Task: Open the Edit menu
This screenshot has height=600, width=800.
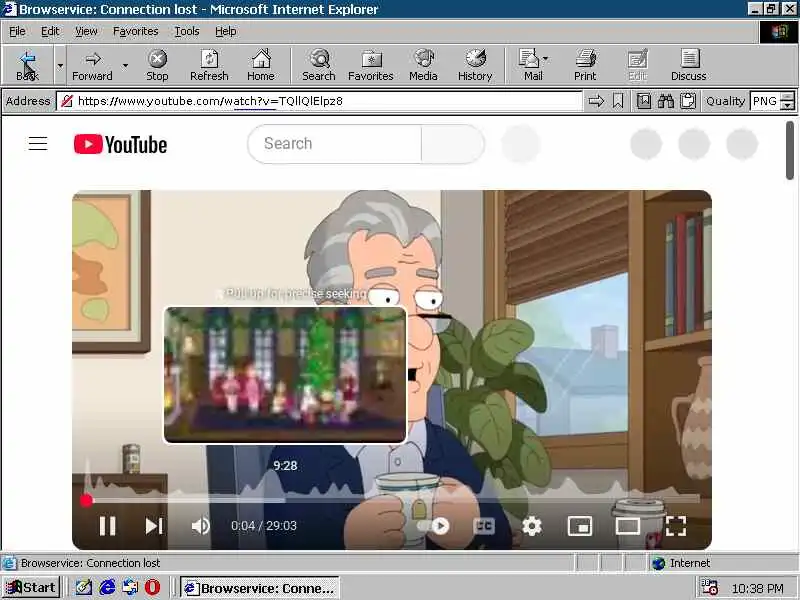Action: coord(50,32)
